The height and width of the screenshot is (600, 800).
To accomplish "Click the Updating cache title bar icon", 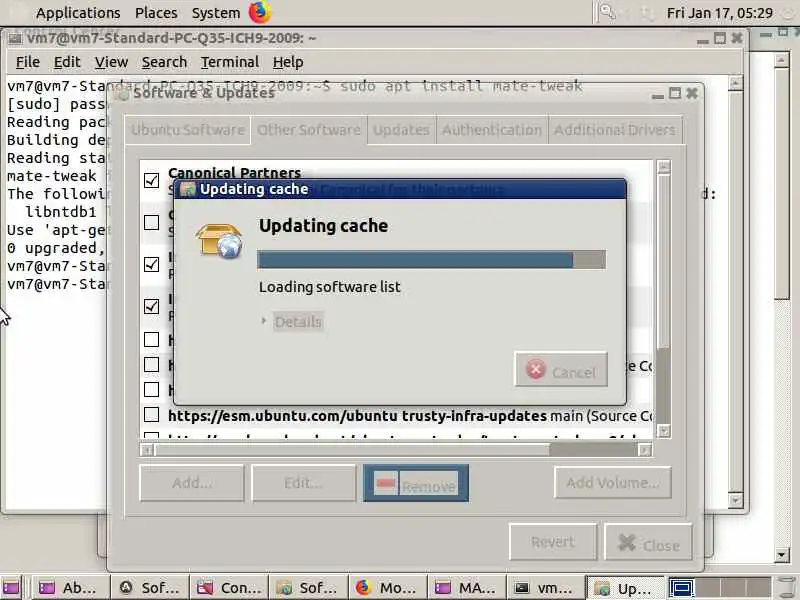I will coord(188,189).
